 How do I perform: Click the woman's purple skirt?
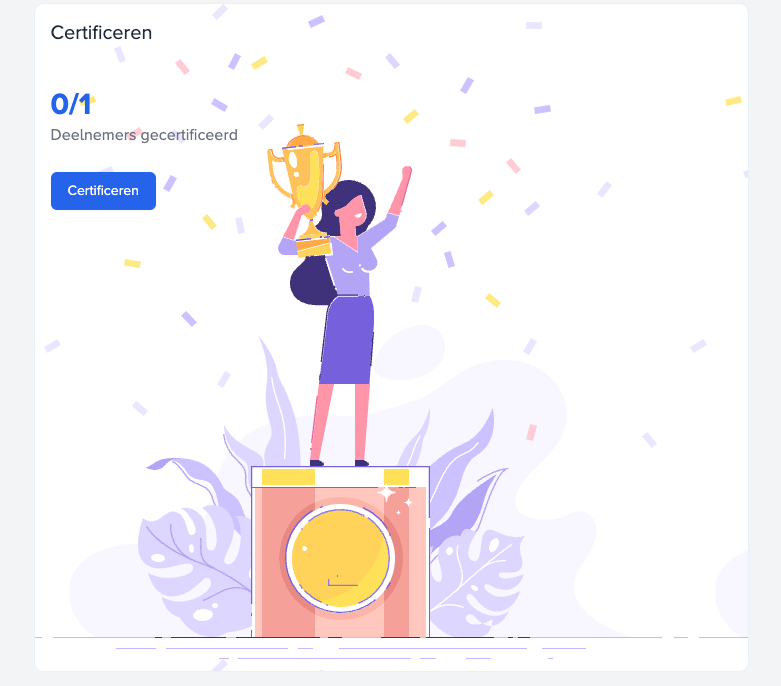[347, 340]
